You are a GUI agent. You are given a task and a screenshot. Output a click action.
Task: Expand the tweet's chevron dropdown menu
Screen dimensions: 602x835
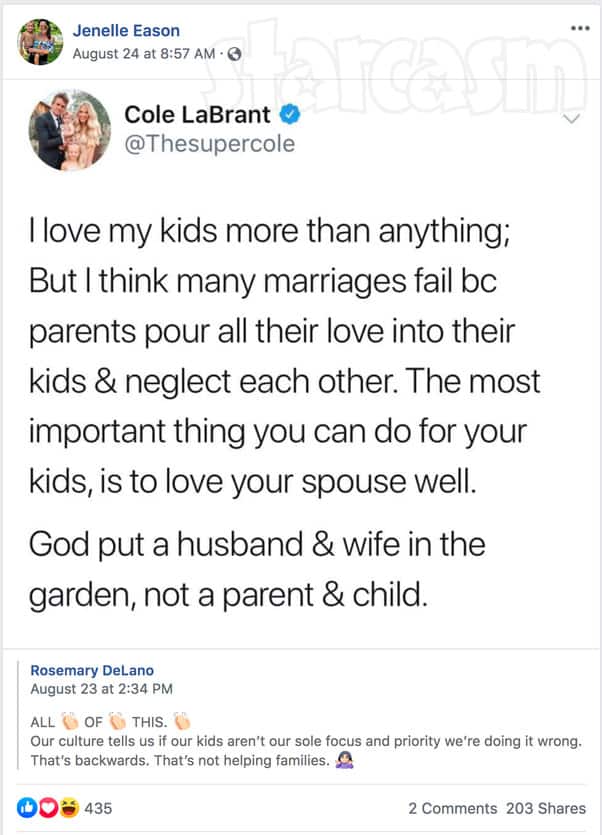point(572,119)
